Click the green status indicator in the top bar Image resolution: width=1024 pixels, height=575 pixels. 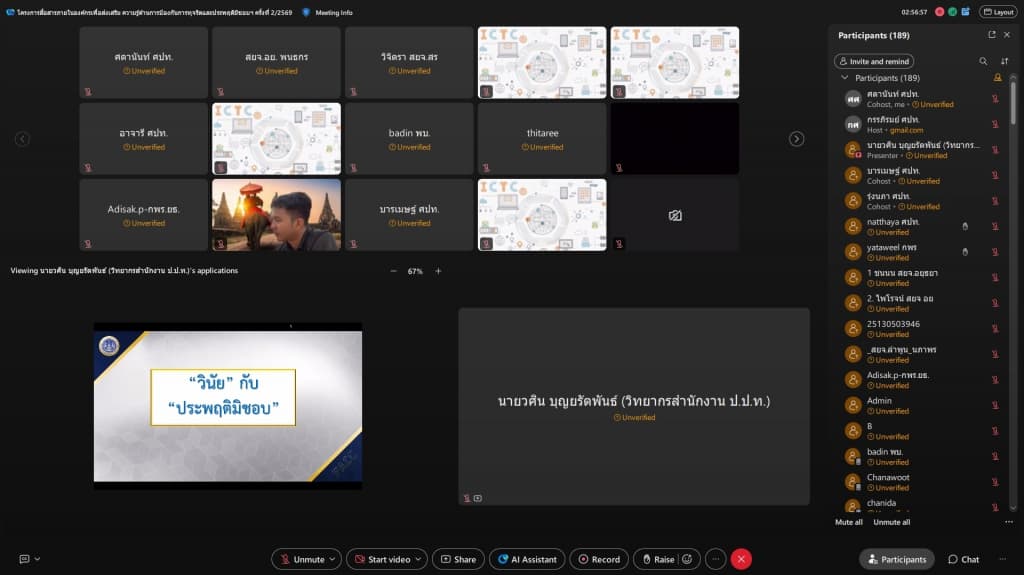[953, 12]
